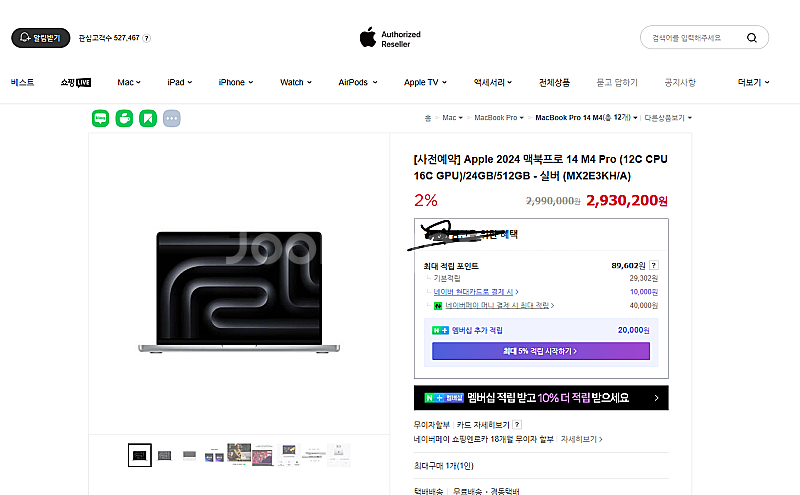
Task: Click the 멤버십 추가 적립 20,000원 value
Action: coord(633,330)
